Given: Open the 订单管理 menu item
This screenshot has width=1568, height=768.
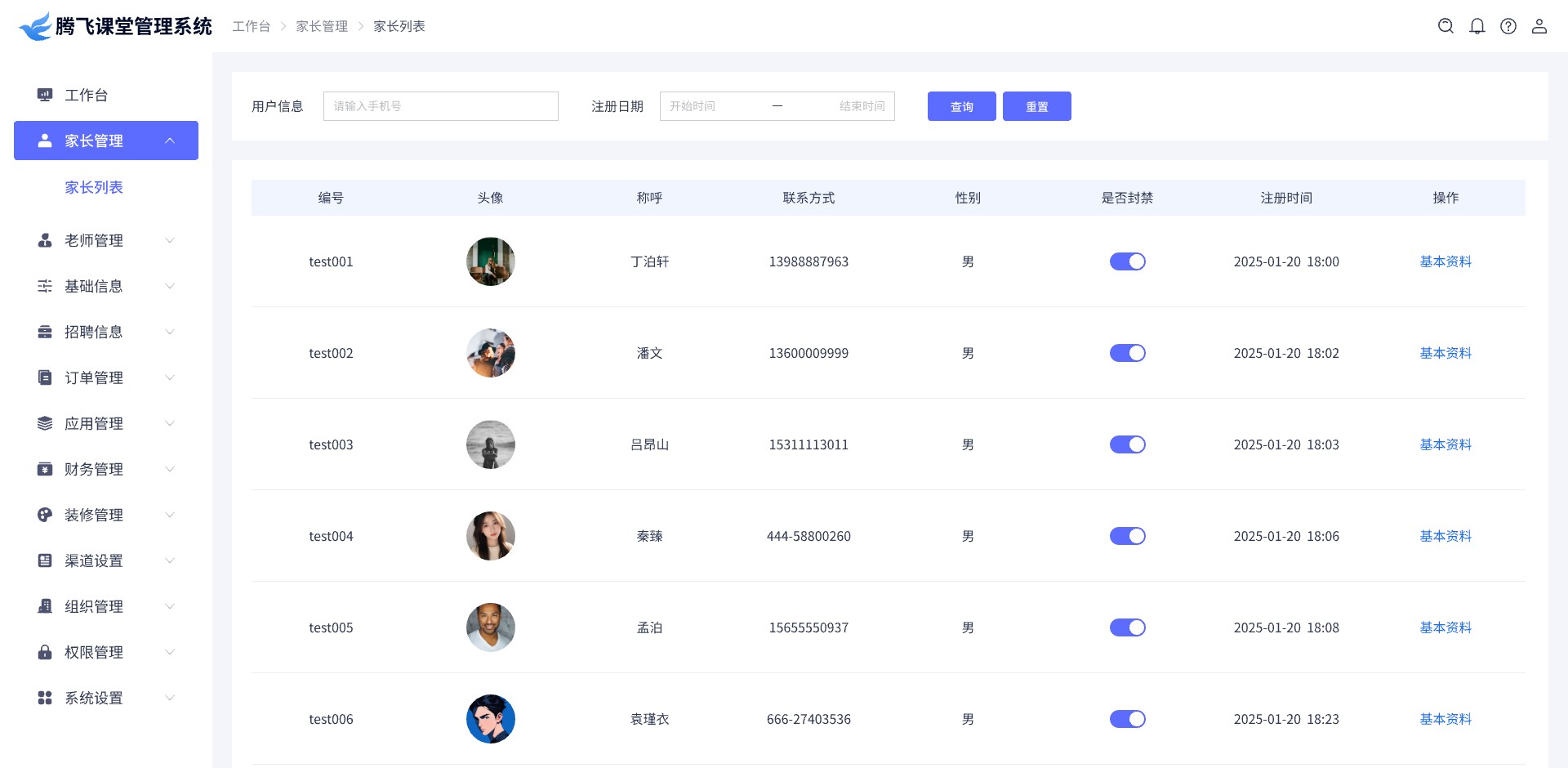Looking at the screenshot, I should (x=94, y=377).
